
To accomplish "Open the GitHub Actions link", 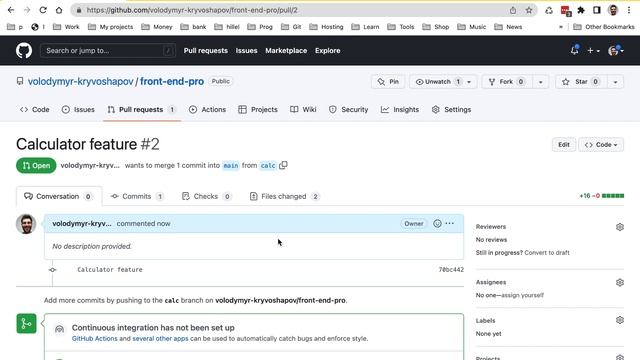I will pyautogui.click(x=94, y=338).
